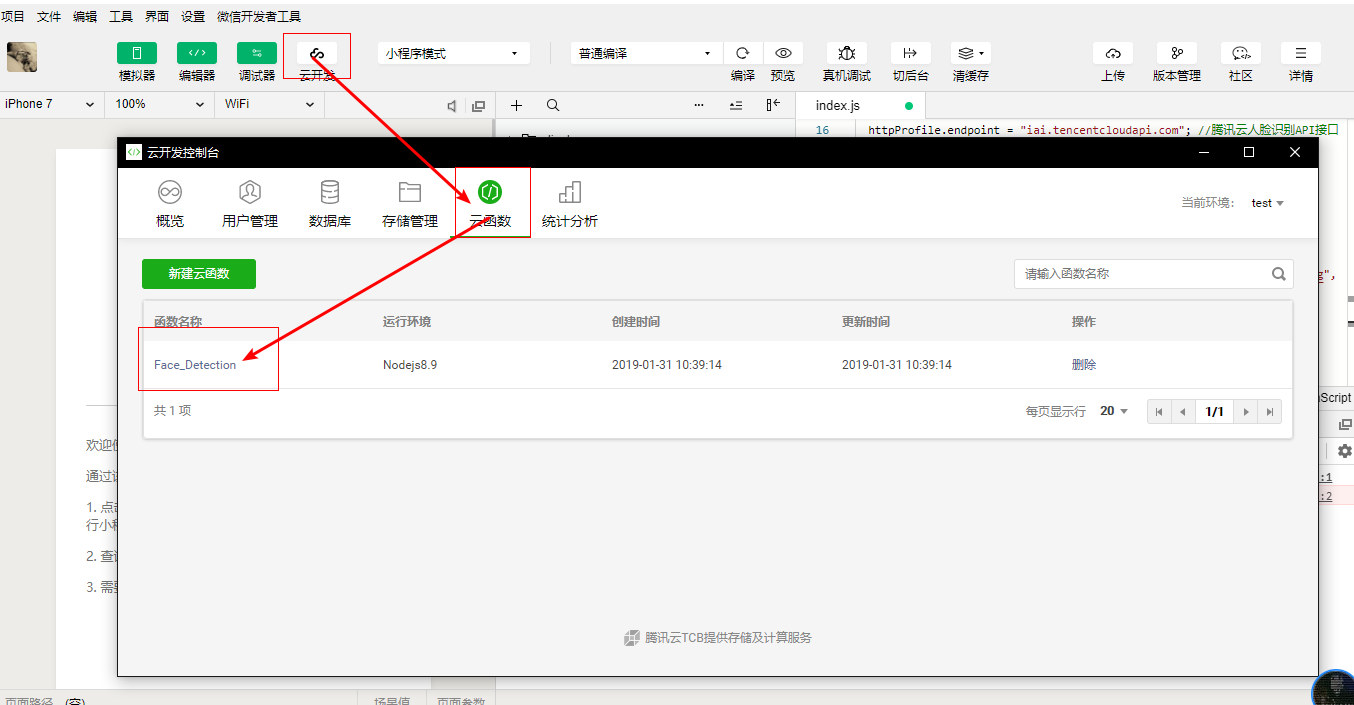Image resolution: width=1354 pixels, height=705 pixels.
Task: Click the 上传 upload icon
Action: point(1112,53)
